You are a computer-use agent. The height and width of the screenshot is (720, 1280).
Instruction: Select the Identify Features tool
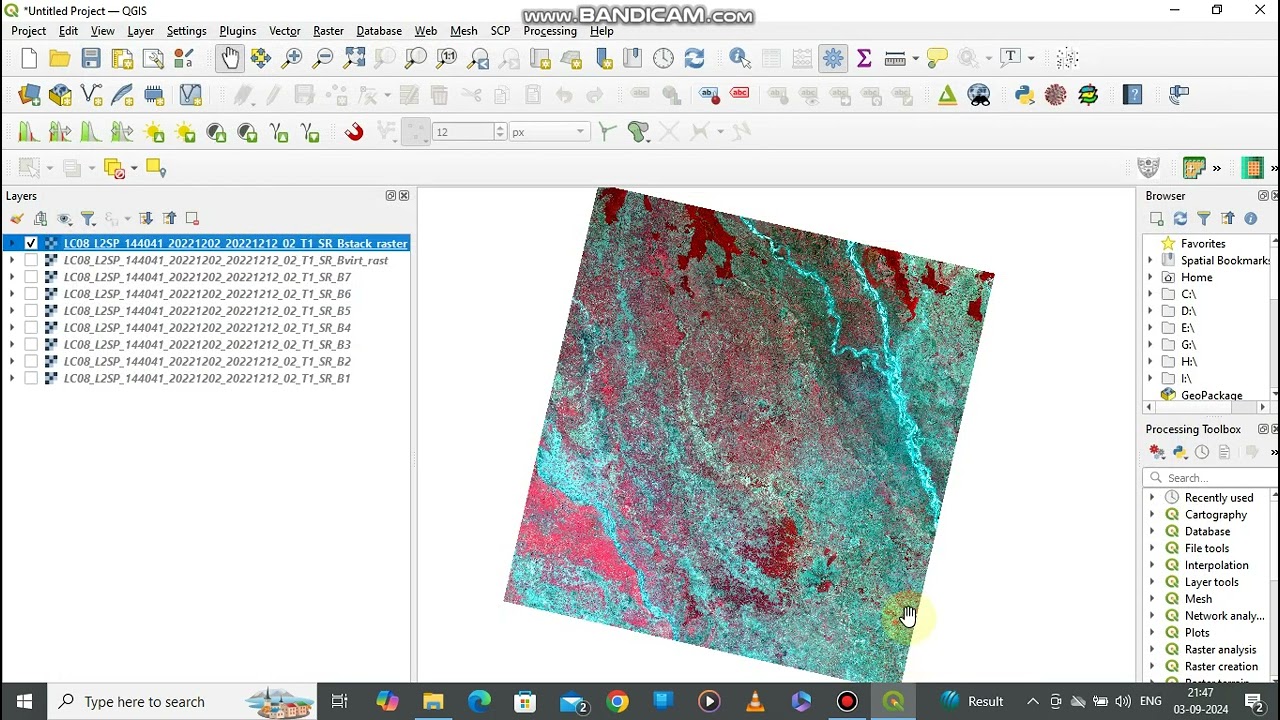coord(740,58)
